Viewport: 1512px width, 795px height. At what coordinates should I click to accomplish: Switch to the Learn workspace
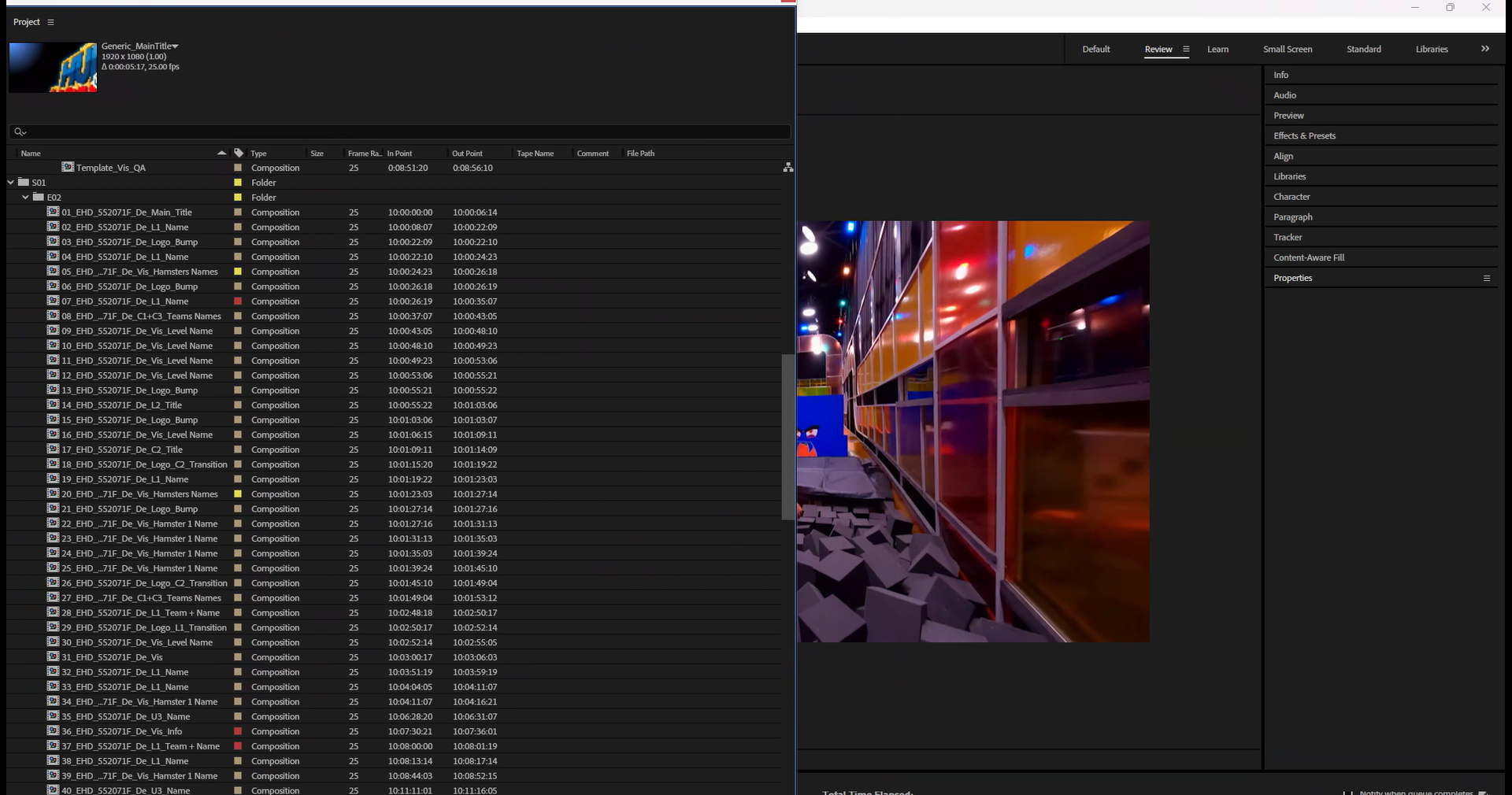tap(1217, 49)
